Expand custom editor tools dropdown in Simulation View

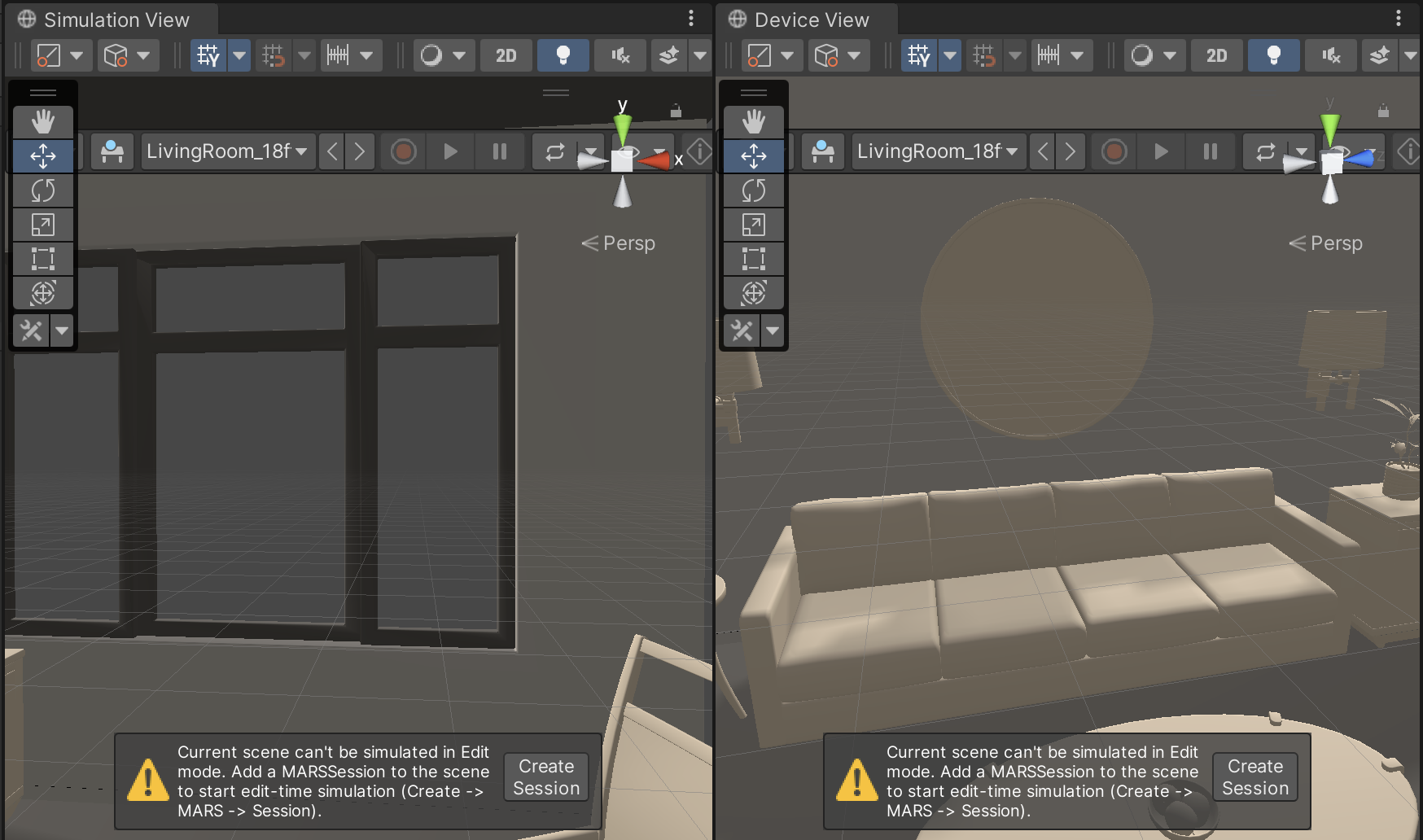pos(62,330)
